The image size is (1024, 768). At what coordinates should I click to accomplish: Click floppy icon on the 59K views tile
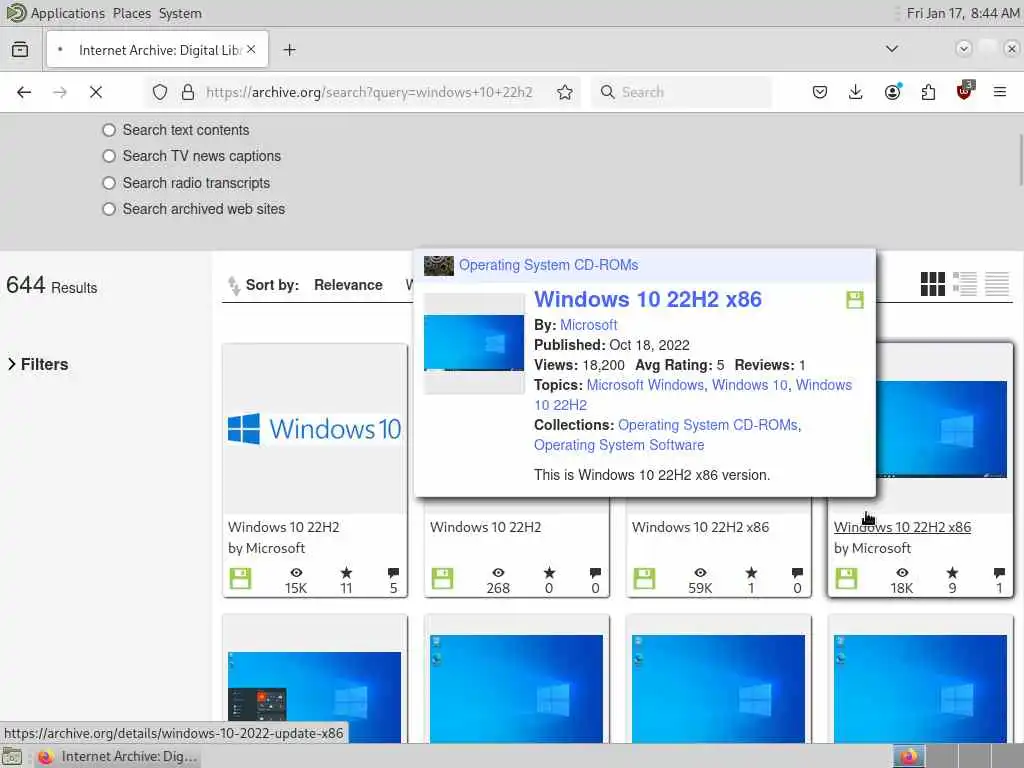tap(644, 579)
